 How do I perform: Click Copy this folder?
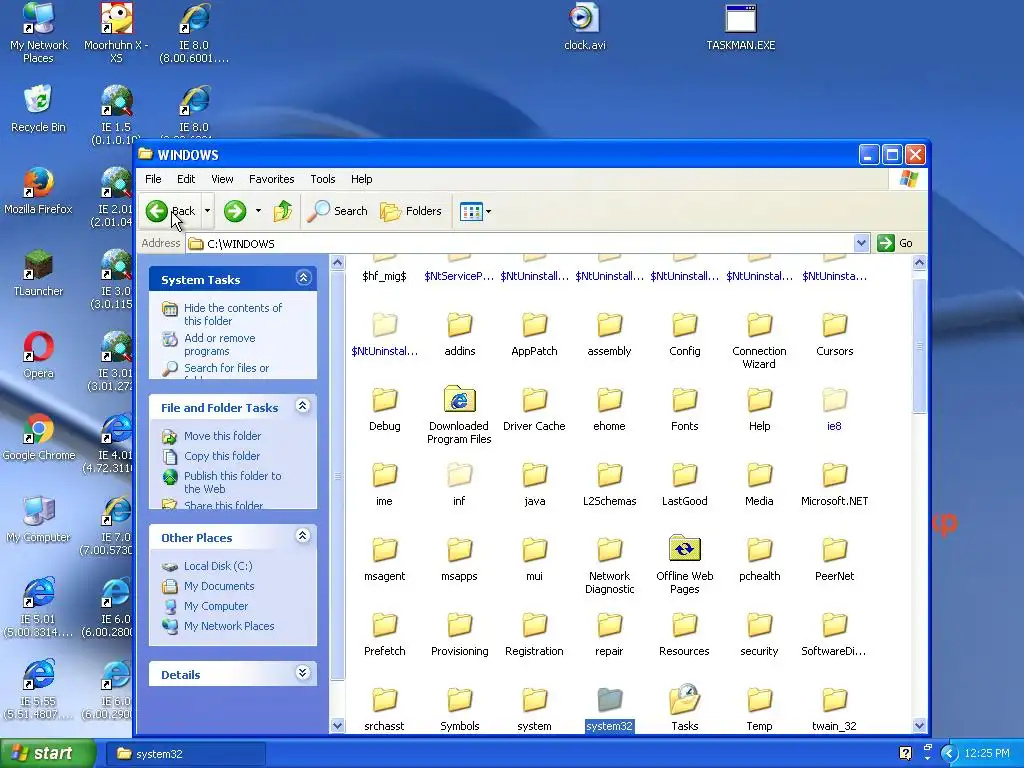(221, 456)
